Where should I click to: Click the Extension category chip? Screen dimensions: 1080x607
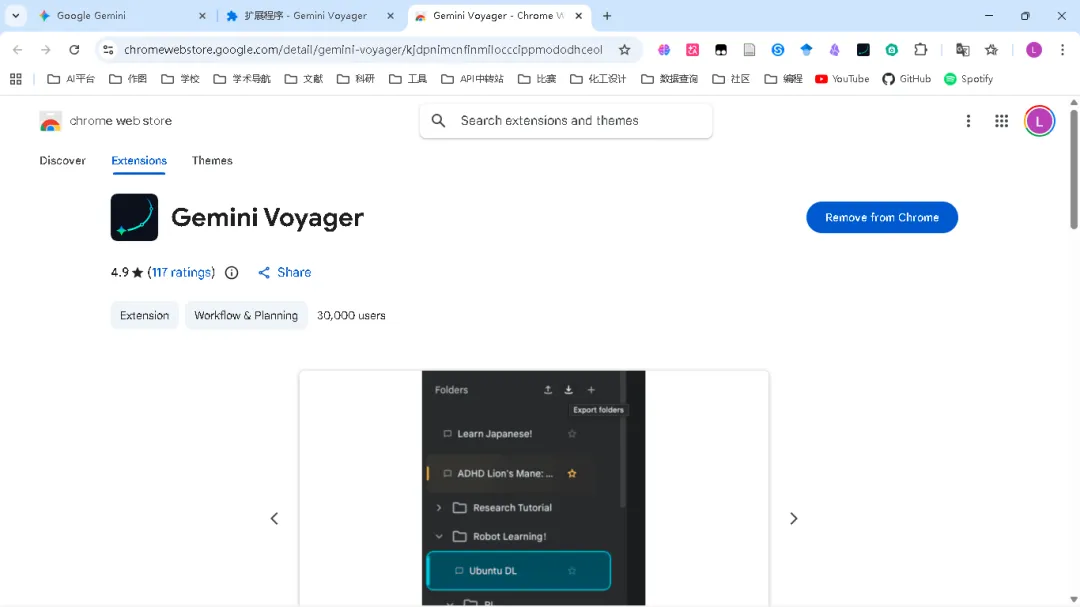tap(145, 316)
